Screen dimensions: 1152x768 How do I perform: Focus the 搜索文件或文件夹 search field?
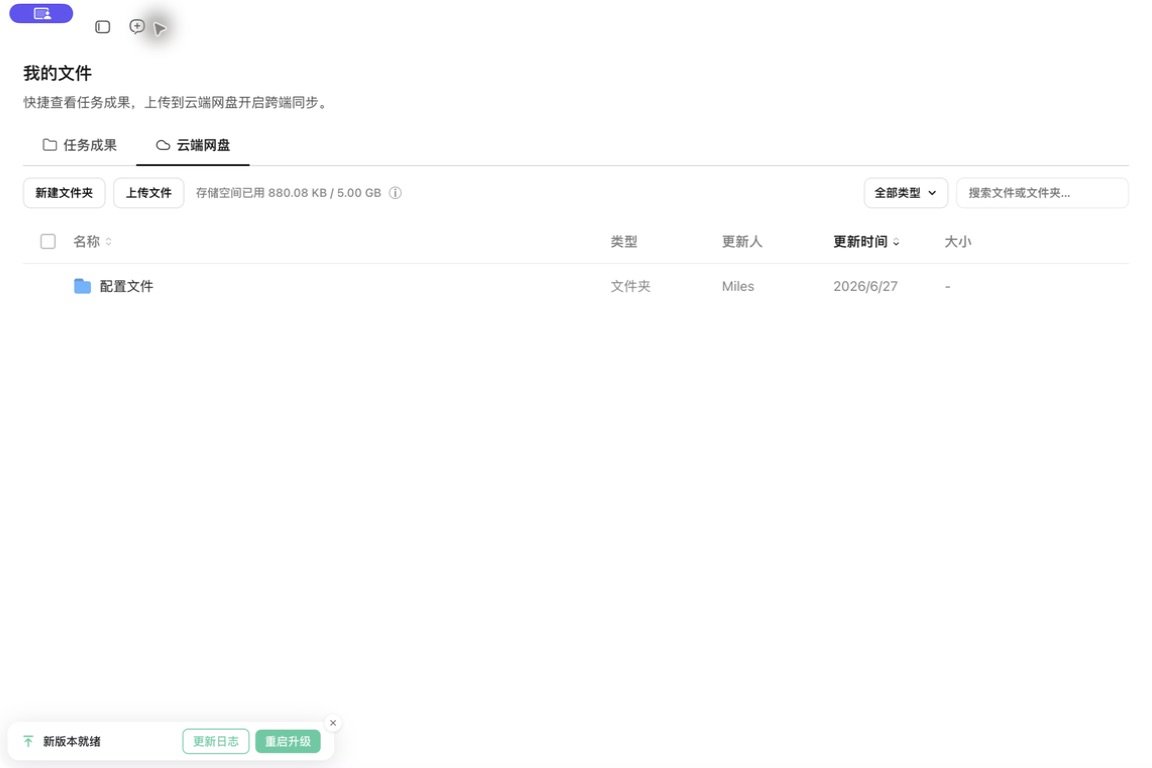coord(1042,193)
